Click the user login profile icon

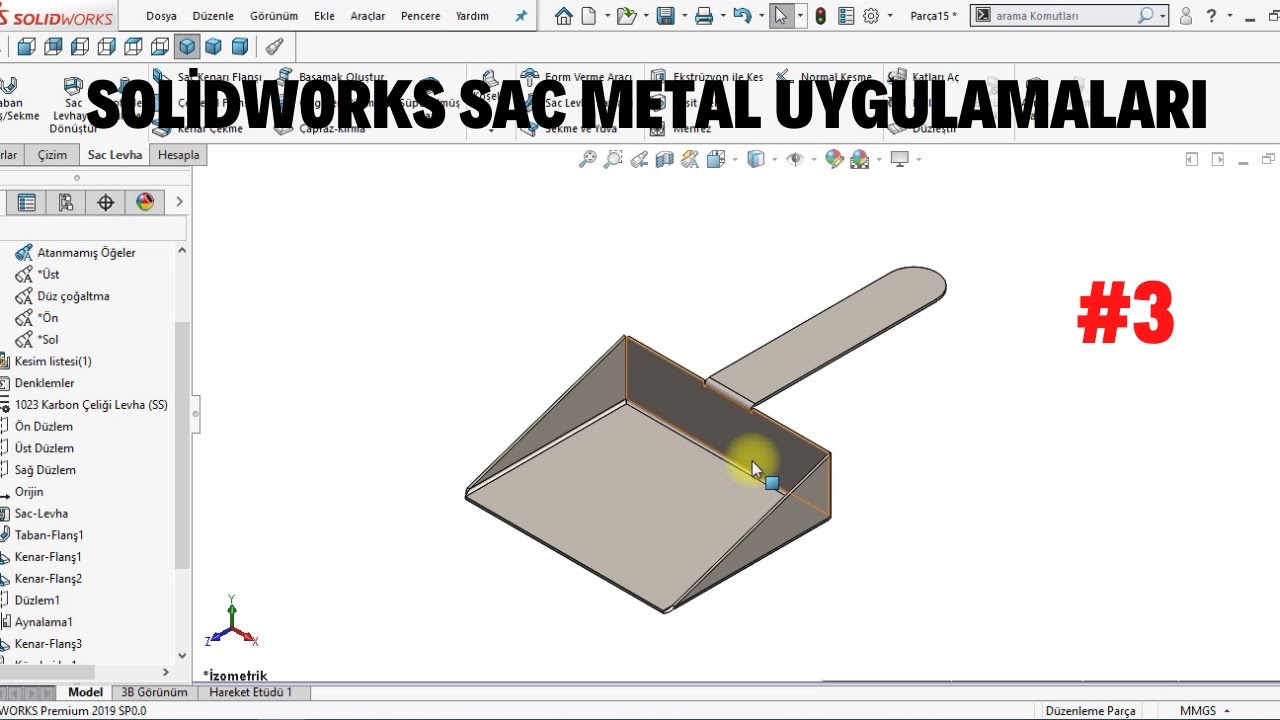pyautogui.click(x=1186, y=16)
